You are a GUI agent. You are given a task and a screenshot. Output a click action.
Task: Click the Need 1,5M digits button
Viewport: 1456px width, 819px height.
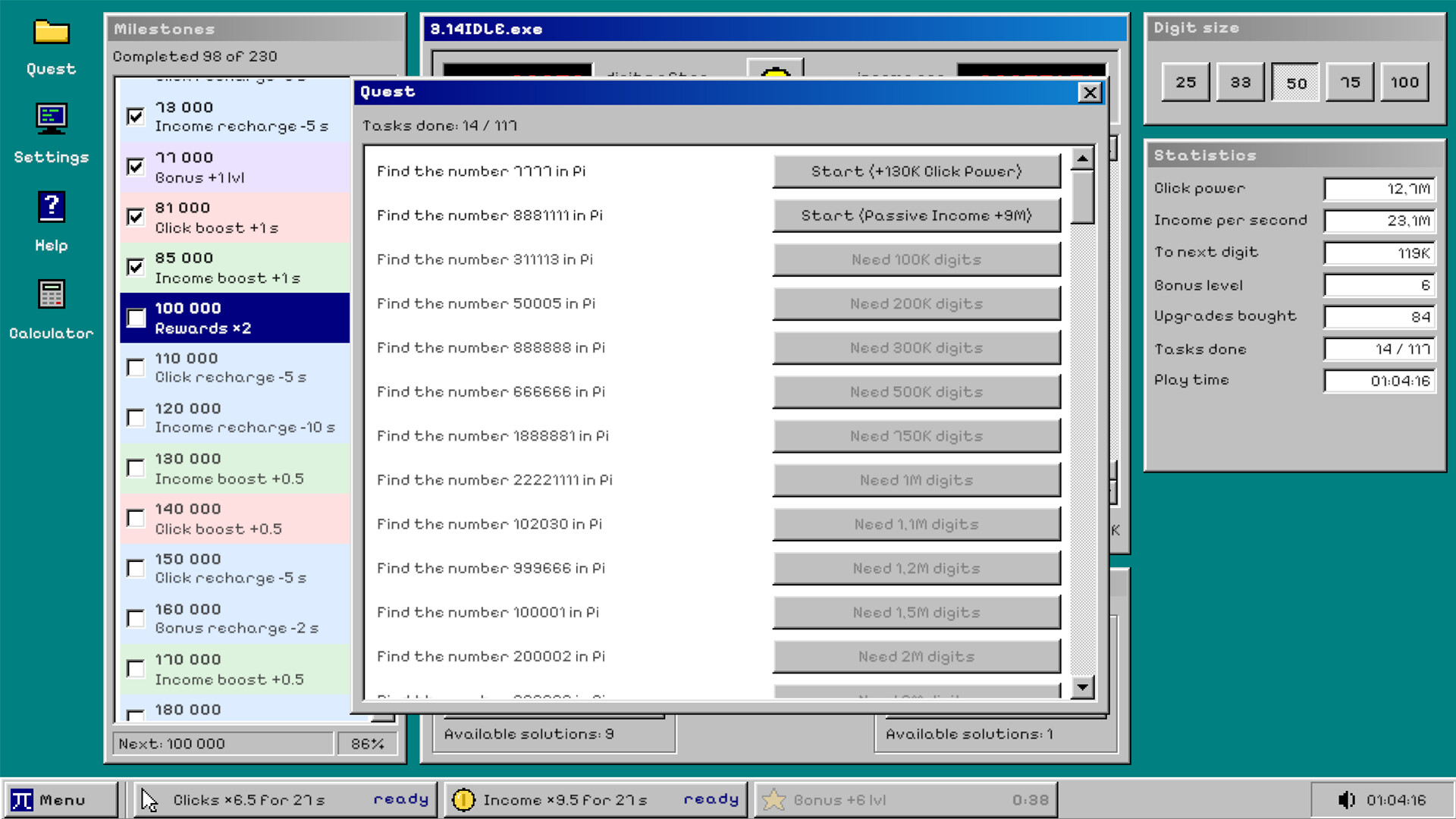pos(916,612)
